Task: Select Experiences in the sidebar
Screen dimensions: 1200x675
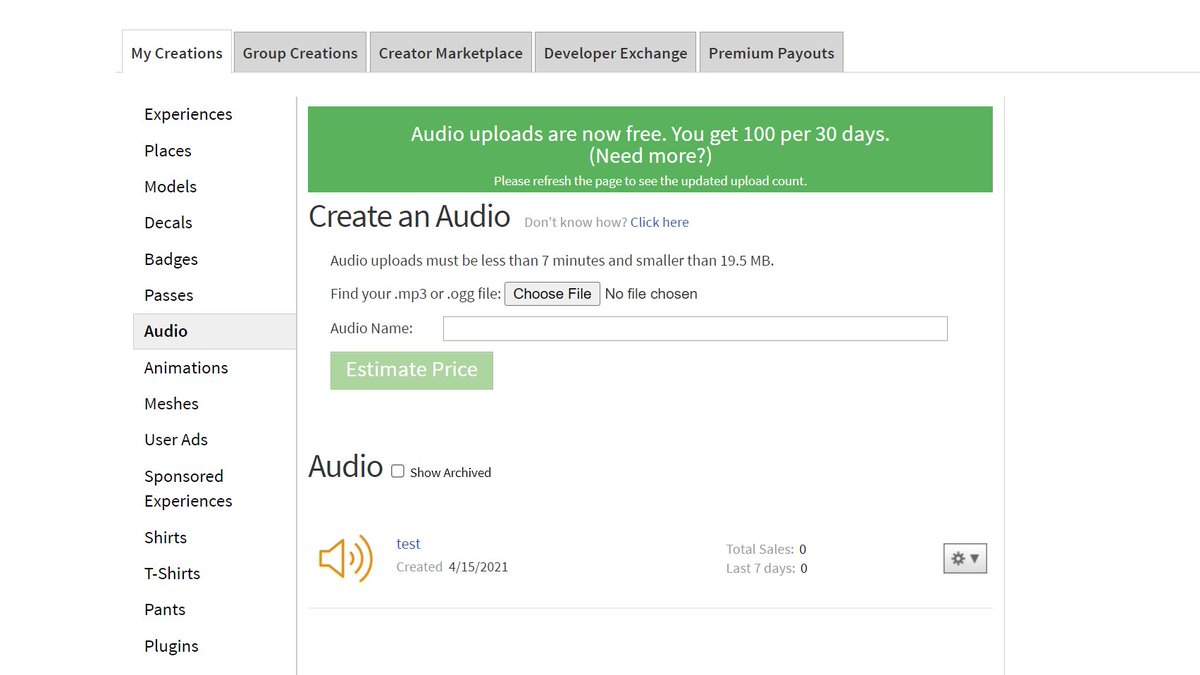Action: point(188,114)
